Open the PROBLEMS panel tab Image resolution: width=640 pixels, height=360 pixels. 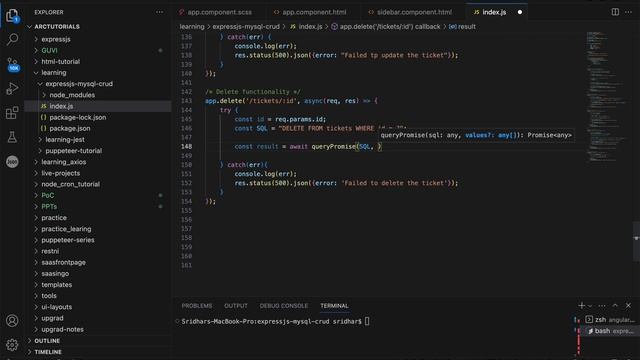point(197,306)
